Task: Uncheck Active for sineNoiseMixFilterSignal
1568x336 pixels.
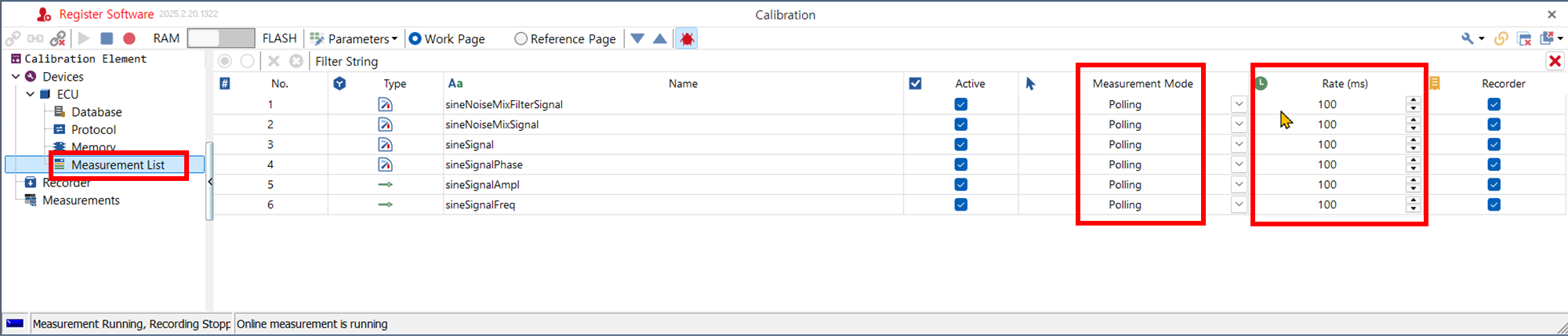Action: (960, 104)
